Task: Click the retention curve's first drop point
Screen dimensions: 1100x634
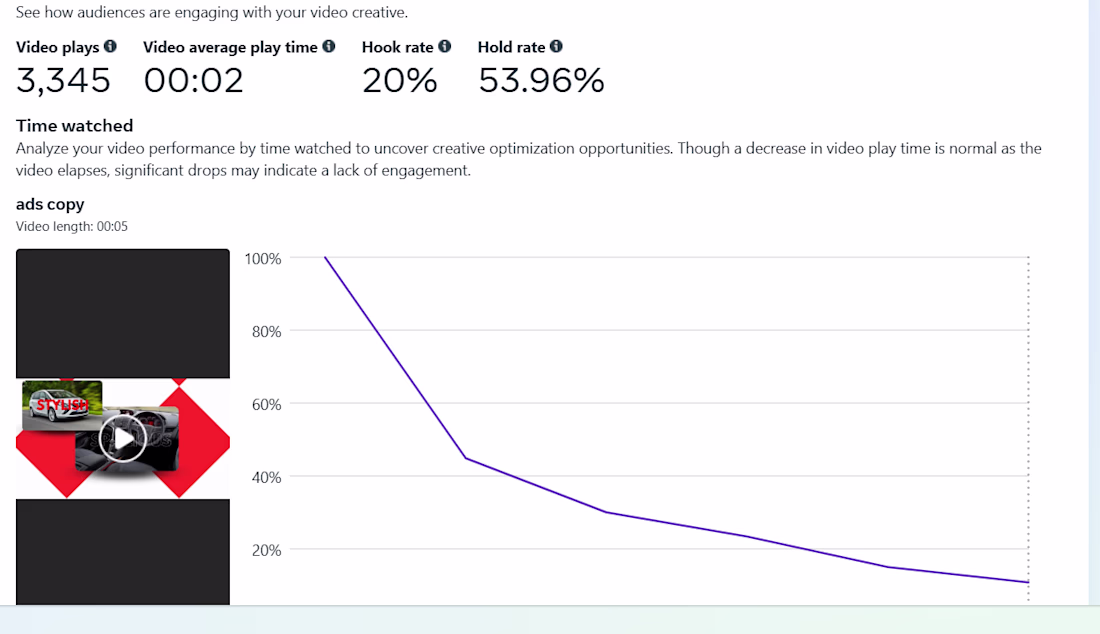Action: (467, 459)
